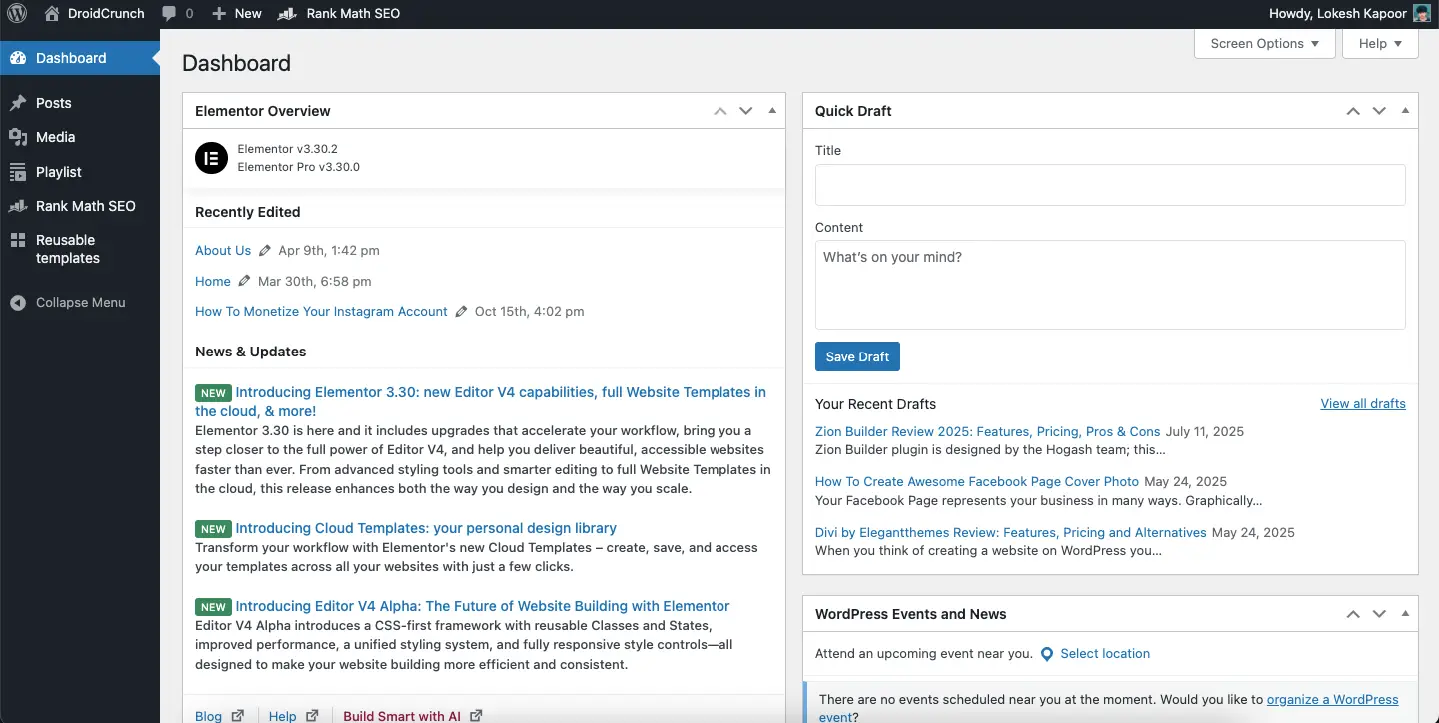Open the Divi by Elegantthemes Review draft
Screen dimensions: 1439x723
click(1011, 532)
